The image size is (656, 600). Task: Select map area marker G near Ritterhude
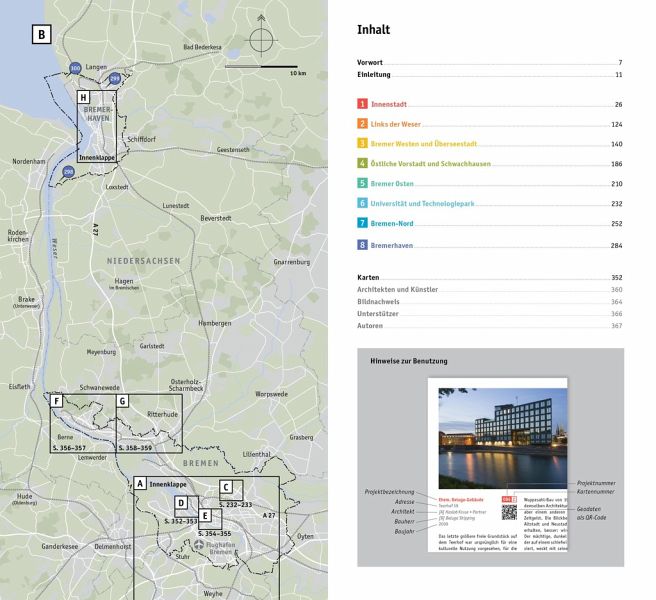click(x=122, y=401)
